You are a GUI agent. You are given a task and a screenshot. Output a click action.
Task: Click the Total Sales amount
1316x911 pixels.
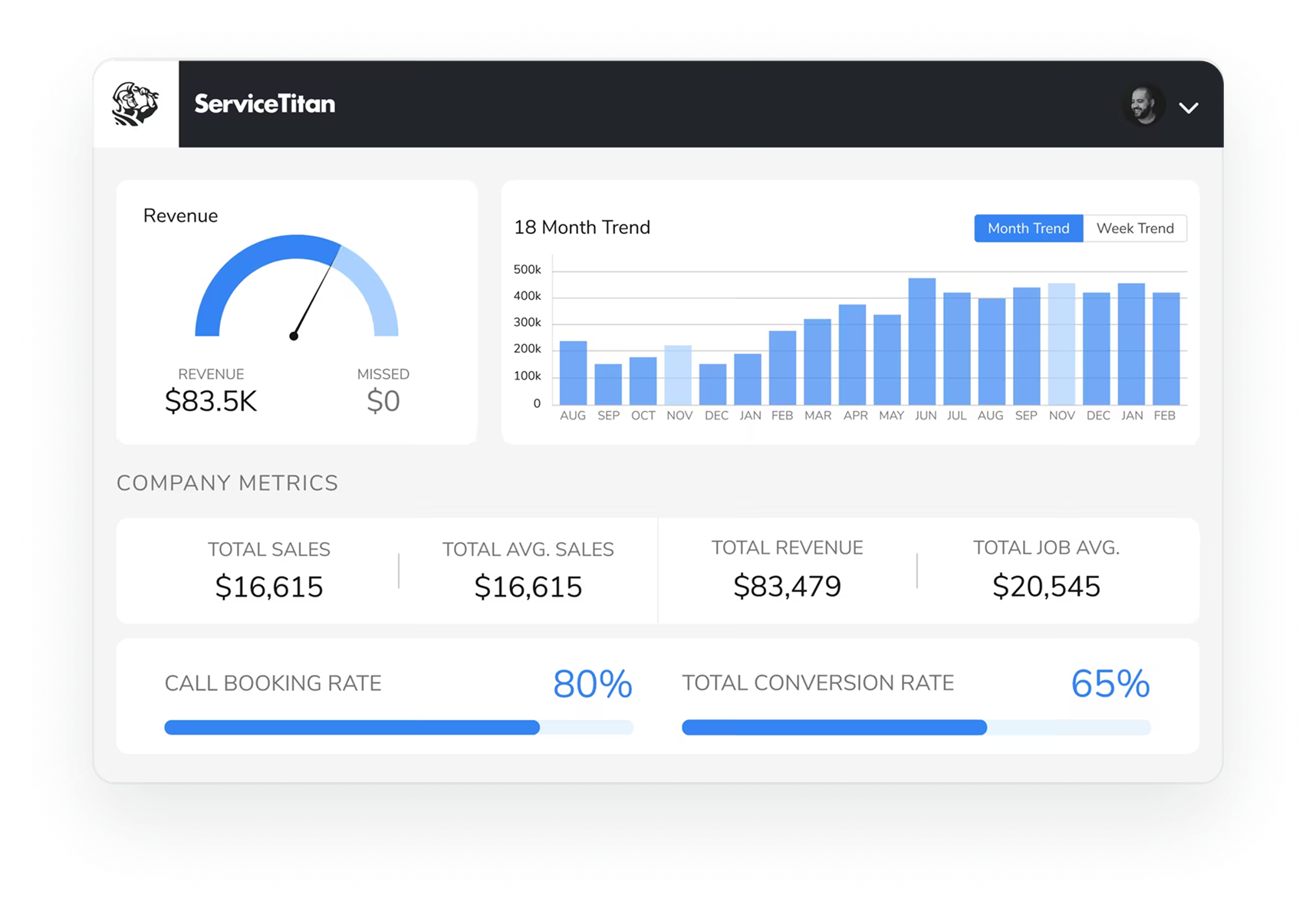click(x=269, y=587)
